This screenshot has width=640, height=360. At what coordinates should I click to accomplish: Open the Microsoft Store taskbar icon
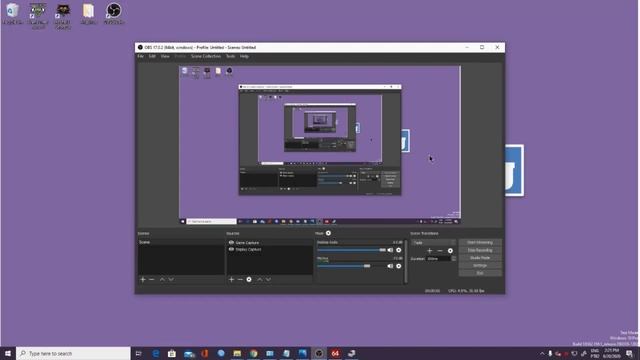[172, 353]
